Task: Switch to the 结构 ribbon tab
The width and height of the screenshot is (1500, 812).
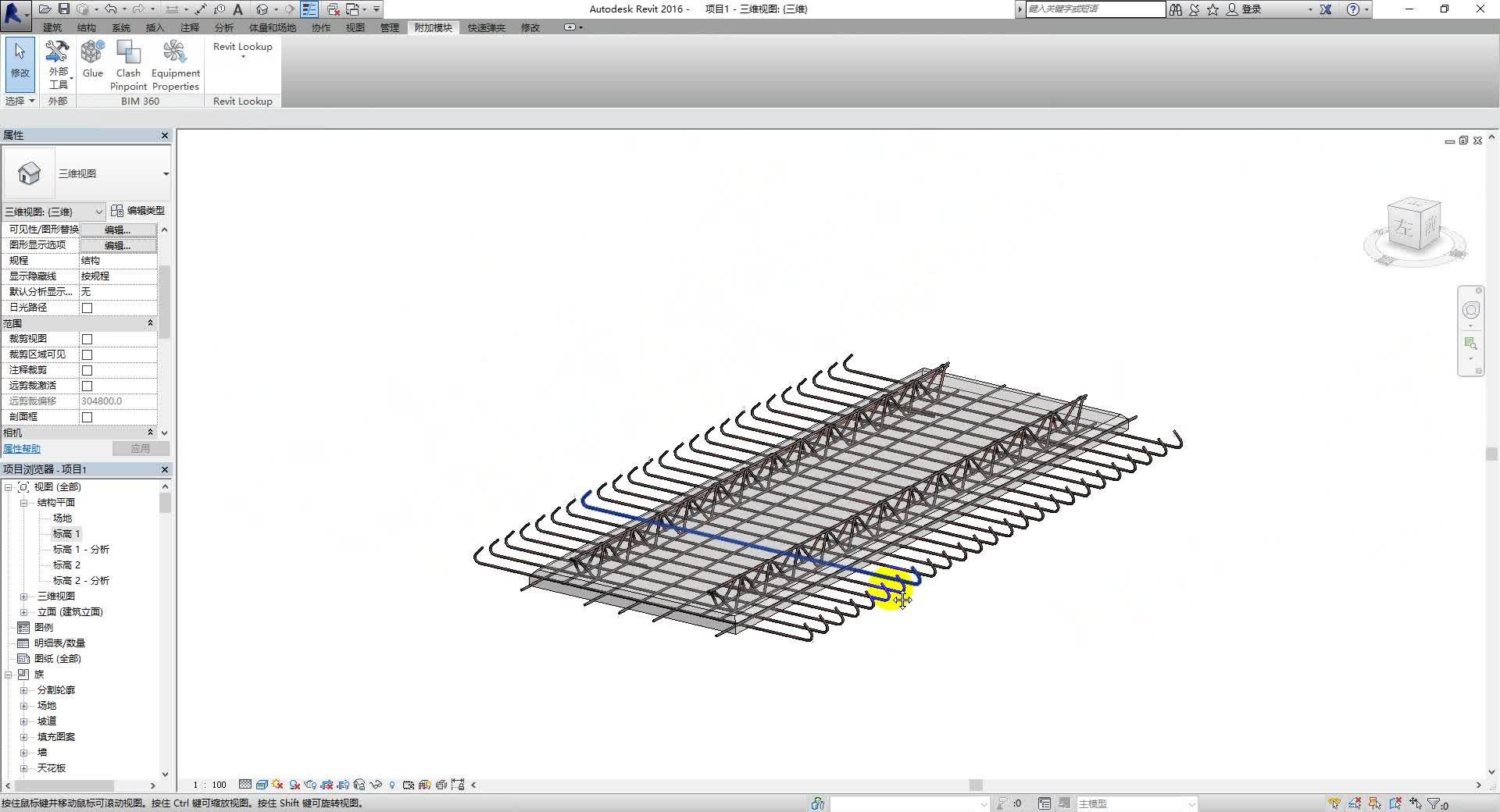Action: tap(87, 27)
